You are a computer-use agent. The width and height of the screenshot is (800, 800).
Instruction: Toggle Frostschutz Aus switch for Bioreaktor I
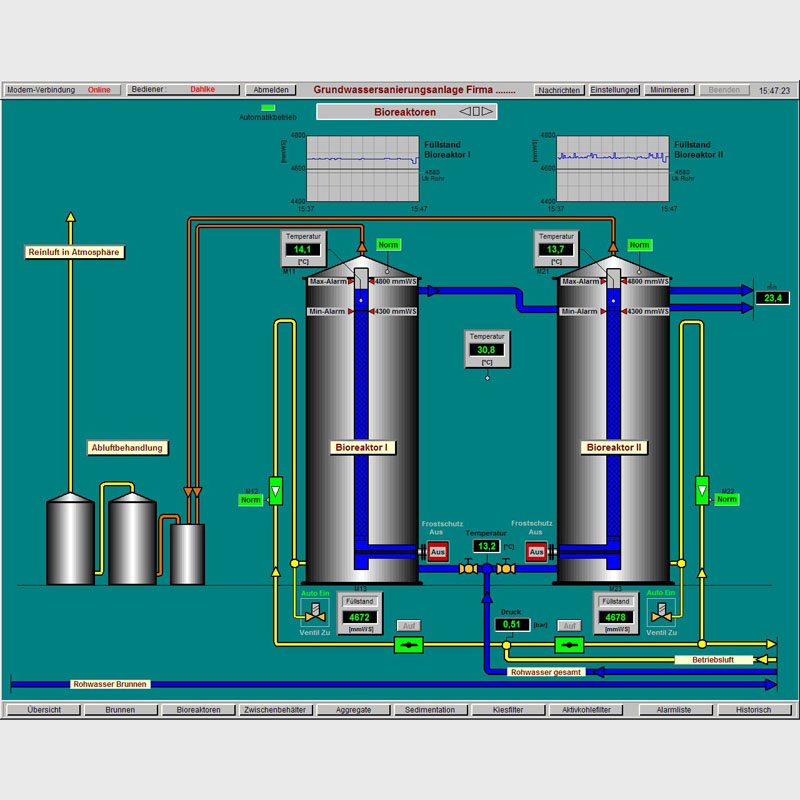click(x=438, y=551)
